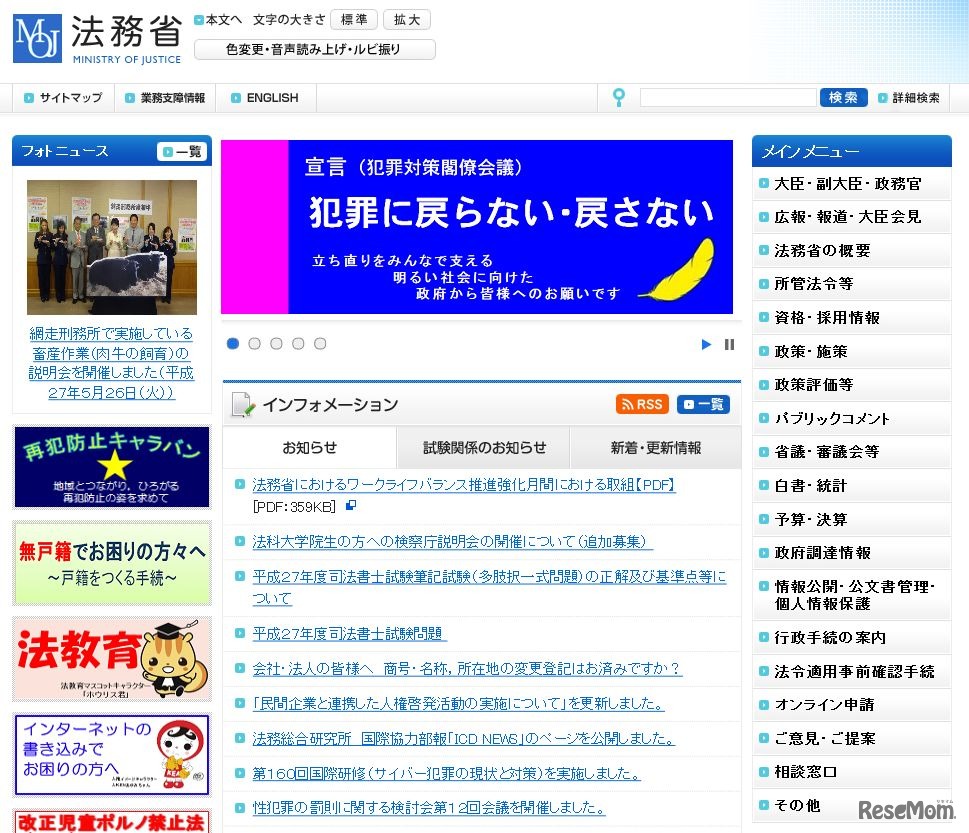Click the 検索 search button
Viewport: 969px width, 833px height.
tap(843, 97)
